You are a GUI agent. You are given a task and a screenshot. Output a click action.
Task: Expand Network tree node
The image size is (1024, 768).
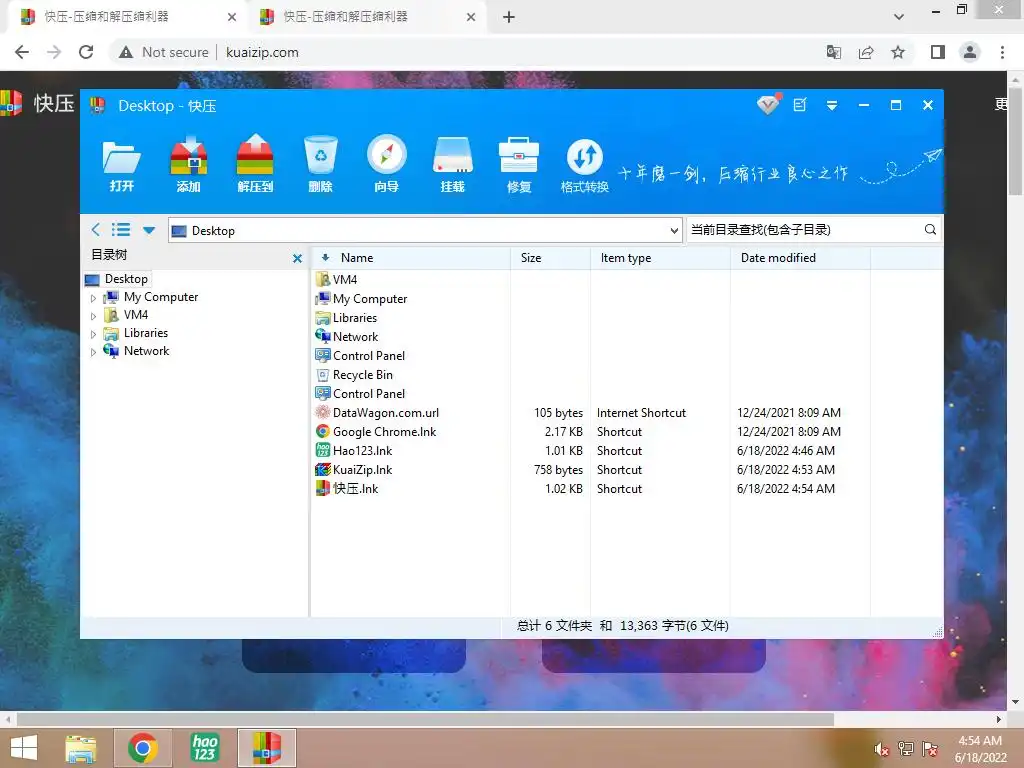coord(93,352)
